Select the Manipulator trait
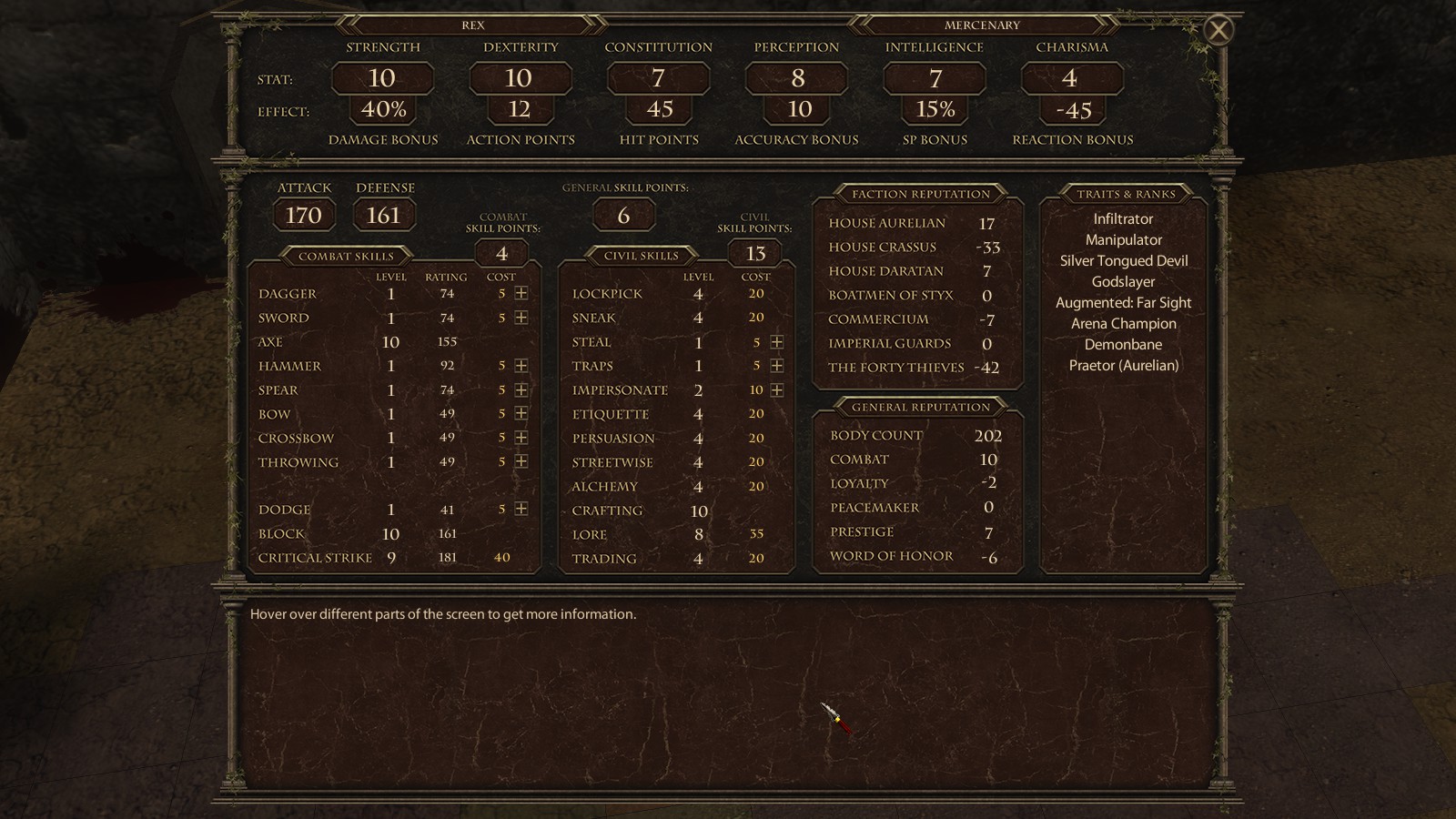The height and width of the screenshot is (819, 1456). point(1124,240)
